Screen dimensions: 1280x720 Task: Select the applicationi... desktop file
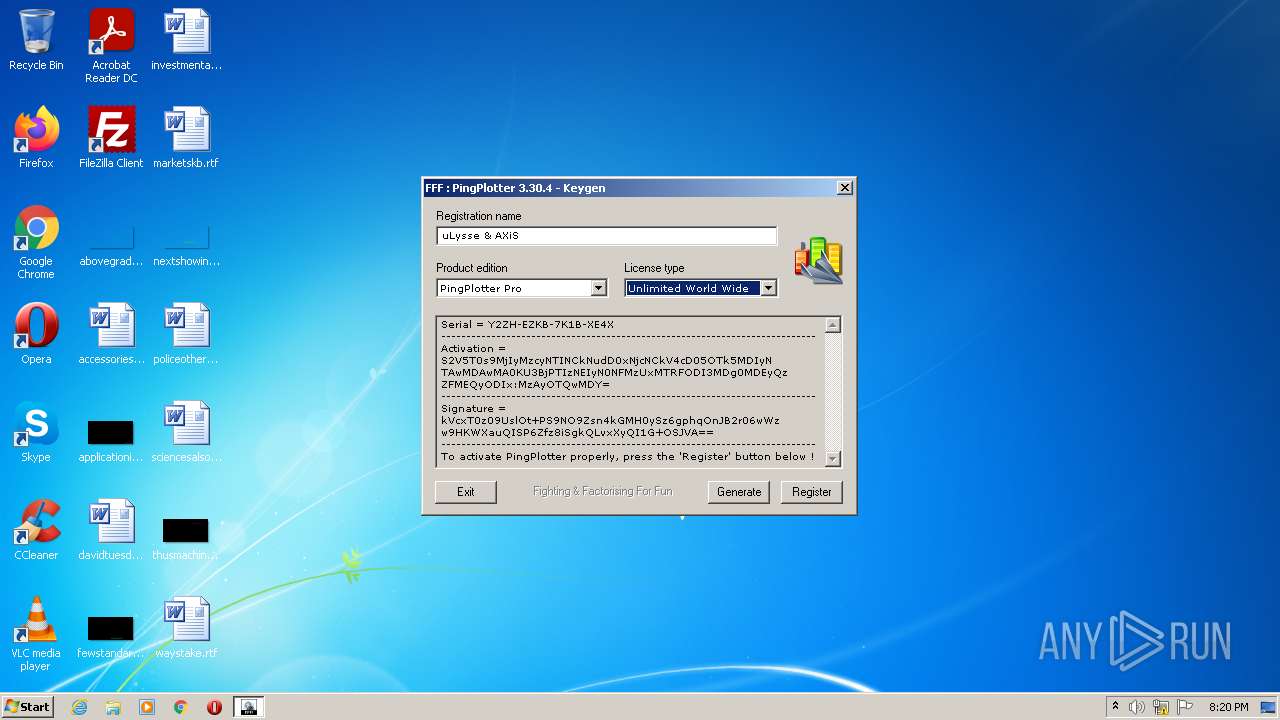(x=111, y=441)
